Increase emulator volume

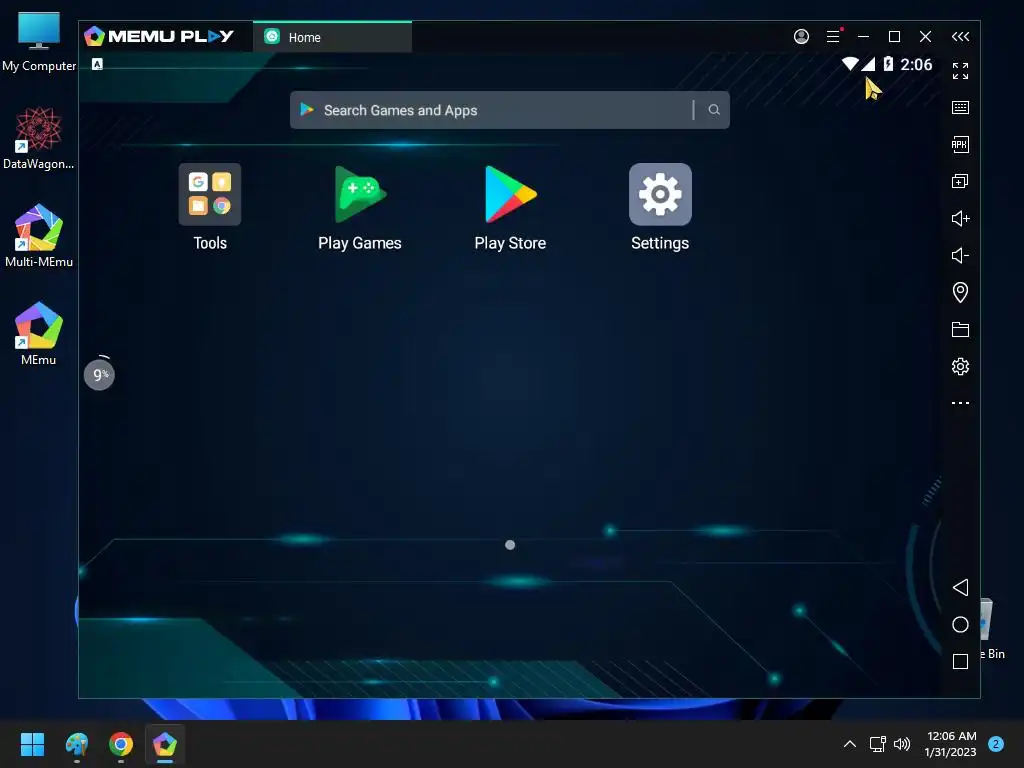point(960,218)
